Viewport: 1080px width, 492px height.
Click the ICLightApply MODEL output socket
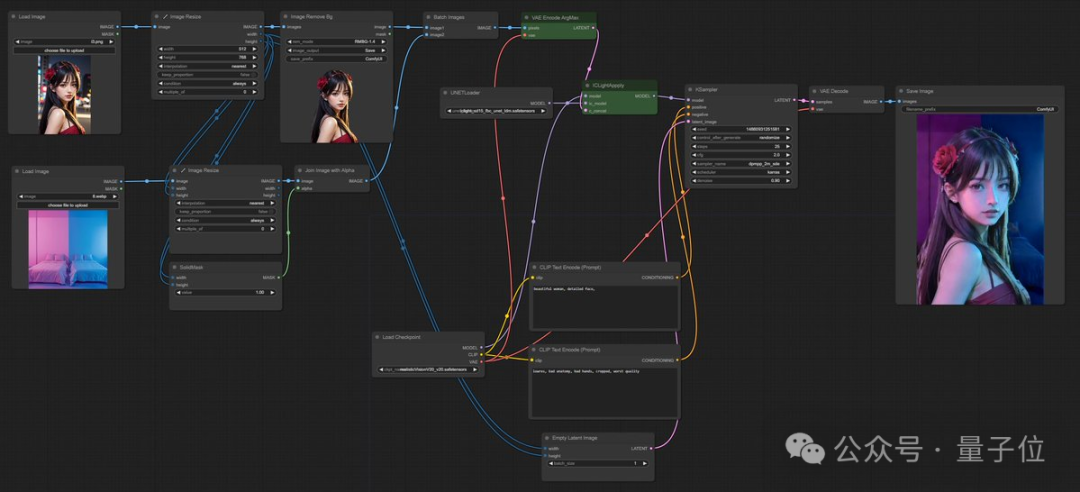pyautogui.click(x=653, y=96)
